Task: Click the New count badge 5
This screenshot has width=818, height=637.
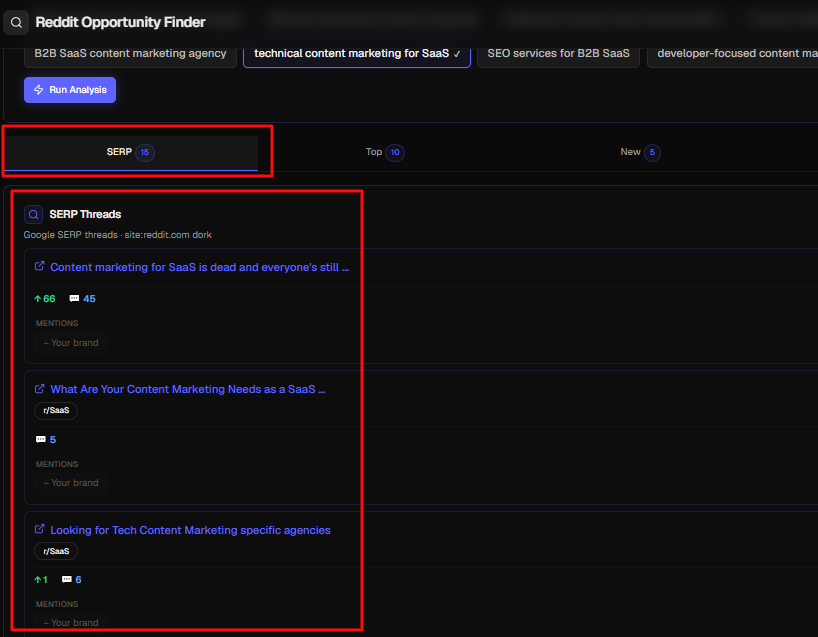Action: (x=652, y=152)
